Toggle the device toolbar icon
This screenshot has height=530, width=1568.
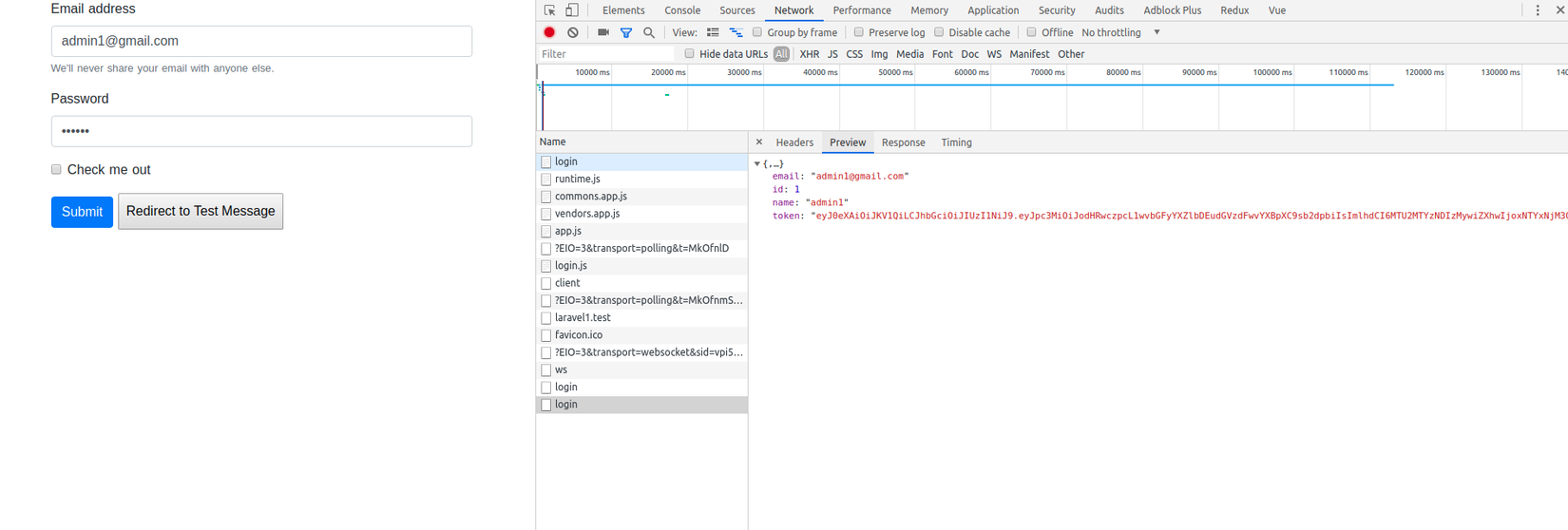572,10
